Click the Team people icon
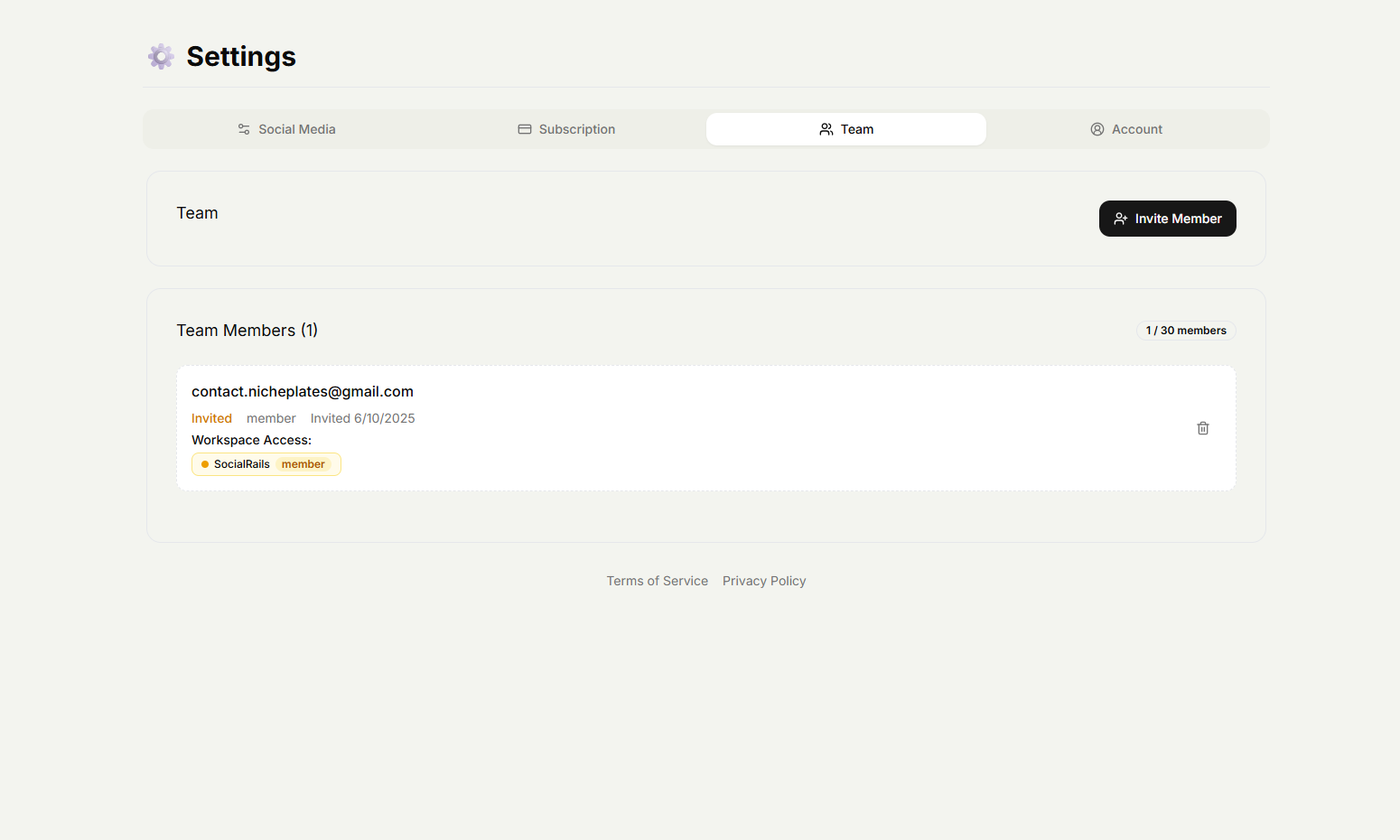This screenshot has height=840, width=1400. [825, 129]
